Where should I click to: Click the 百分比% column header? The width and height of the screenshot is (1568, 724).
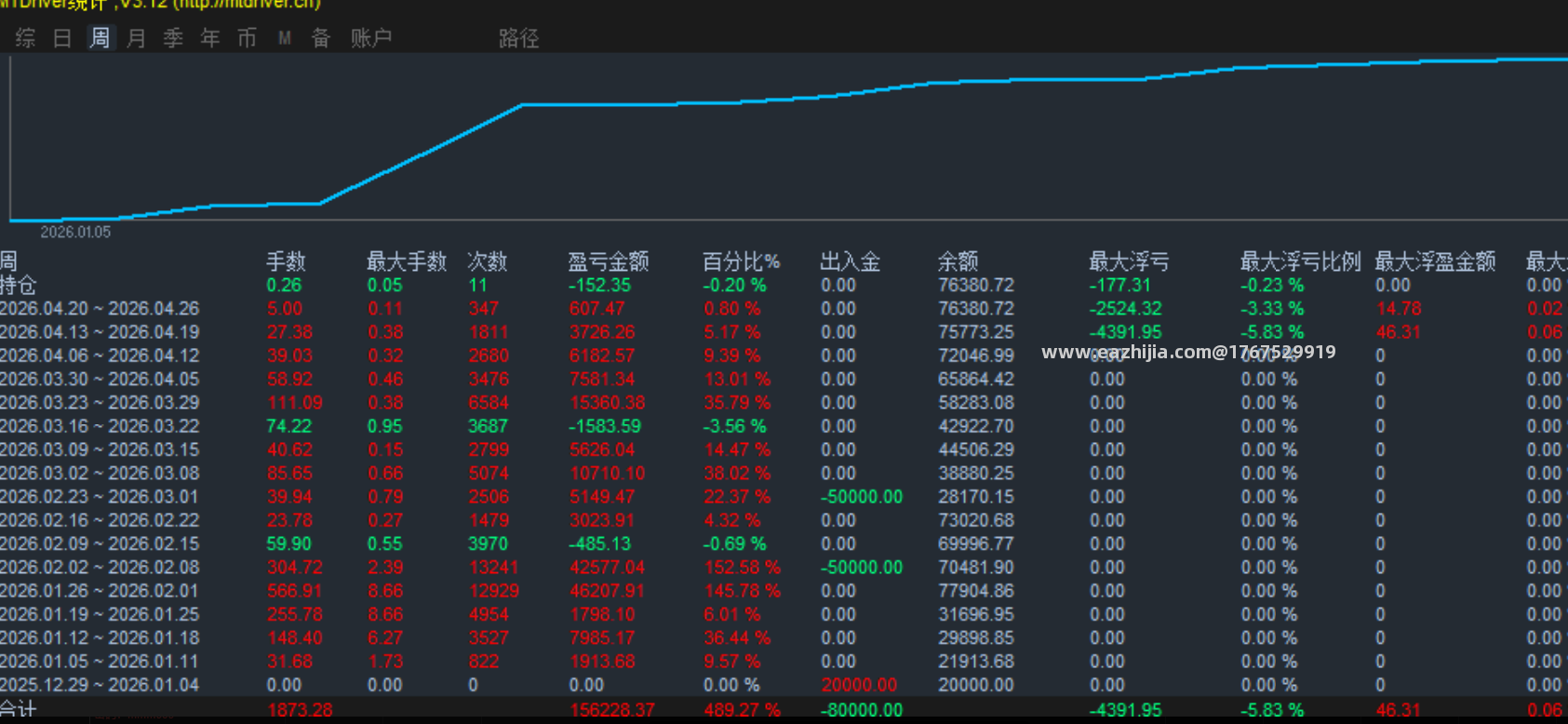pos(741,261)
